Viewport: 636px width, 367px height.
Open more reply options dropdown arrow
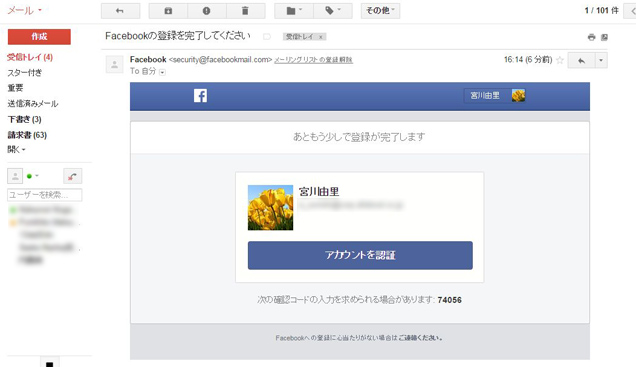(601, 60)
